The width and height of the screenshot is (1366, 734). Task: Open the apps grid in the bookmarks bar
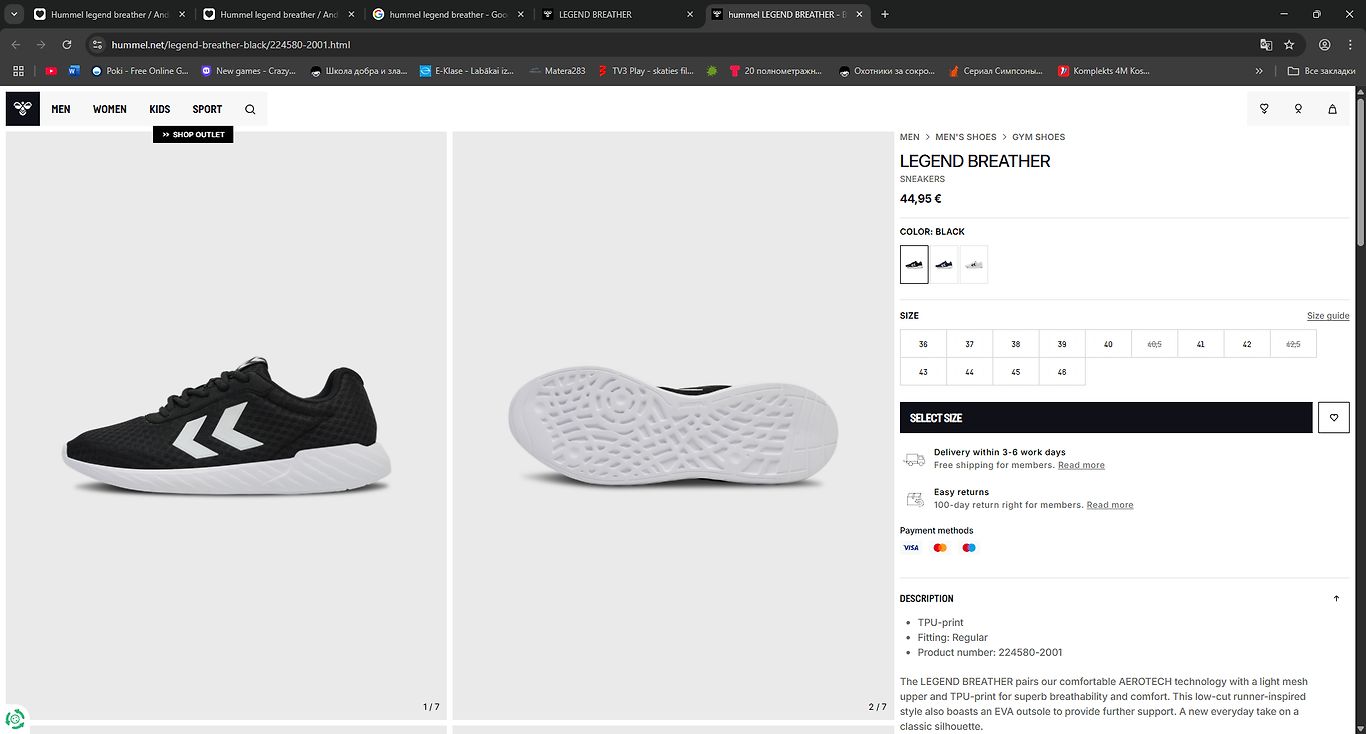[x=18, y=71]
